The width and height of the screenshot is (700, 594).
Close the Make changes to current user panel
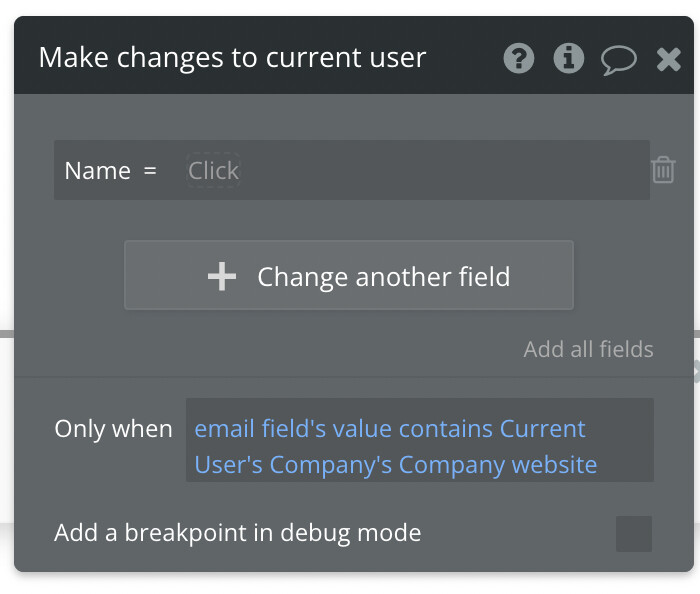click(x=668, y=60)
